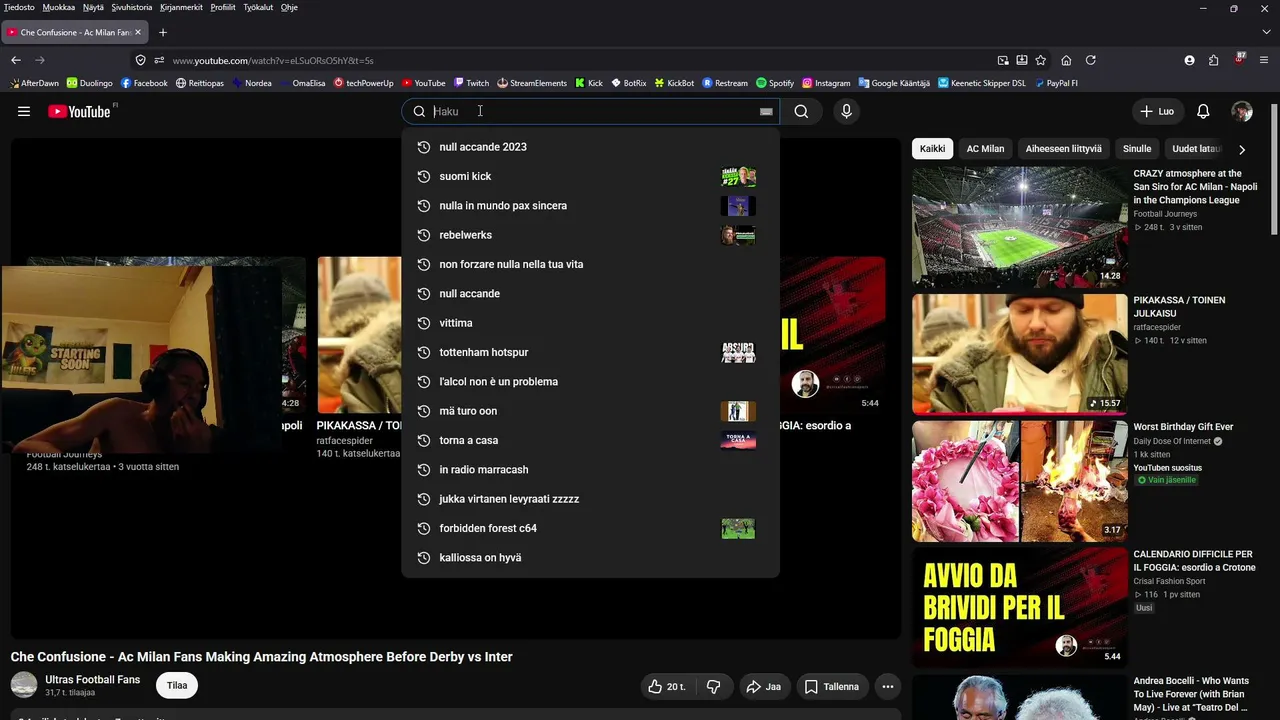The width and height of the screenshot is (1280, 720).
Task: Open the birthday cake video thumbnail
Action: (x=1019, y=480)
